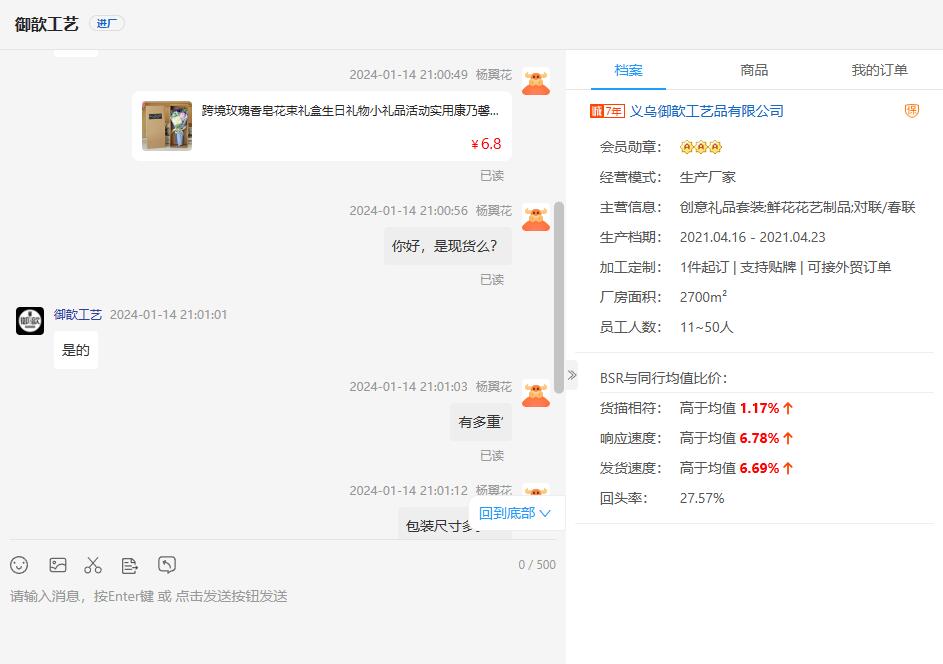Click the 0 / 500 character counter
This screenshot has height=664, width=943.
[537, 565]
